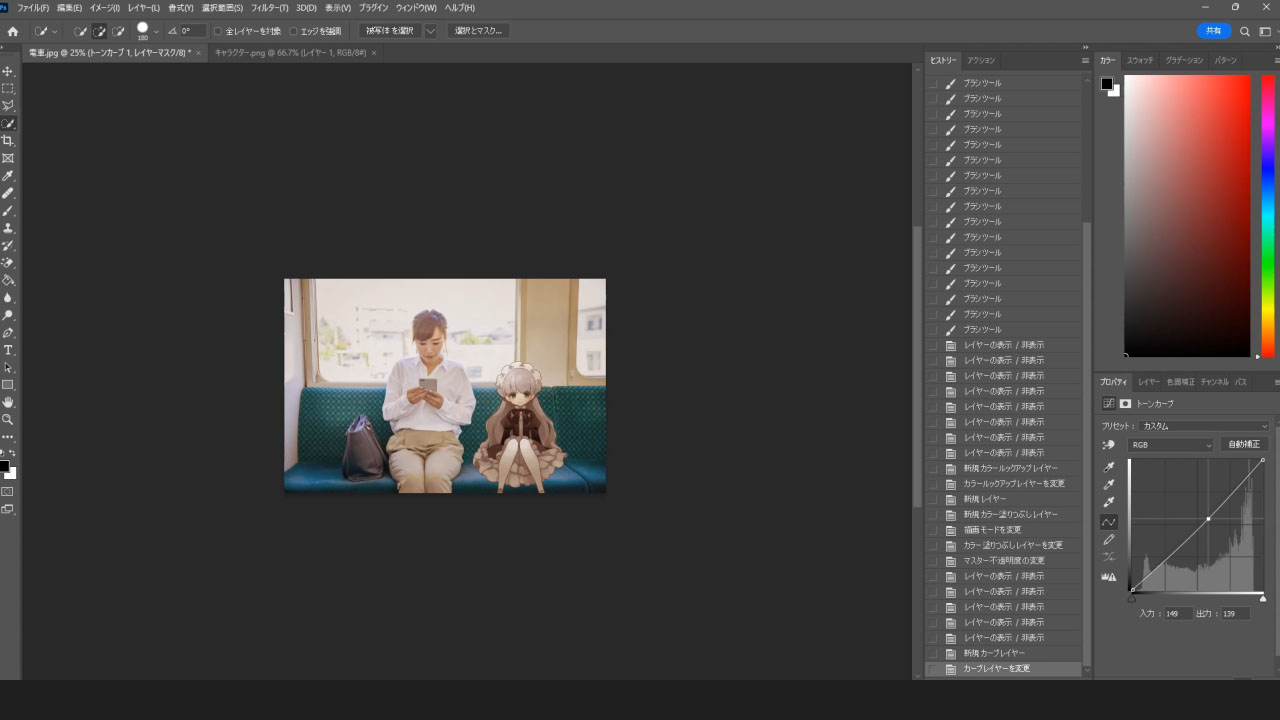The height and width of the screenshot is (720, 1280).
Task: Select the Rectangle shape tool
Action: pos(8,385)
